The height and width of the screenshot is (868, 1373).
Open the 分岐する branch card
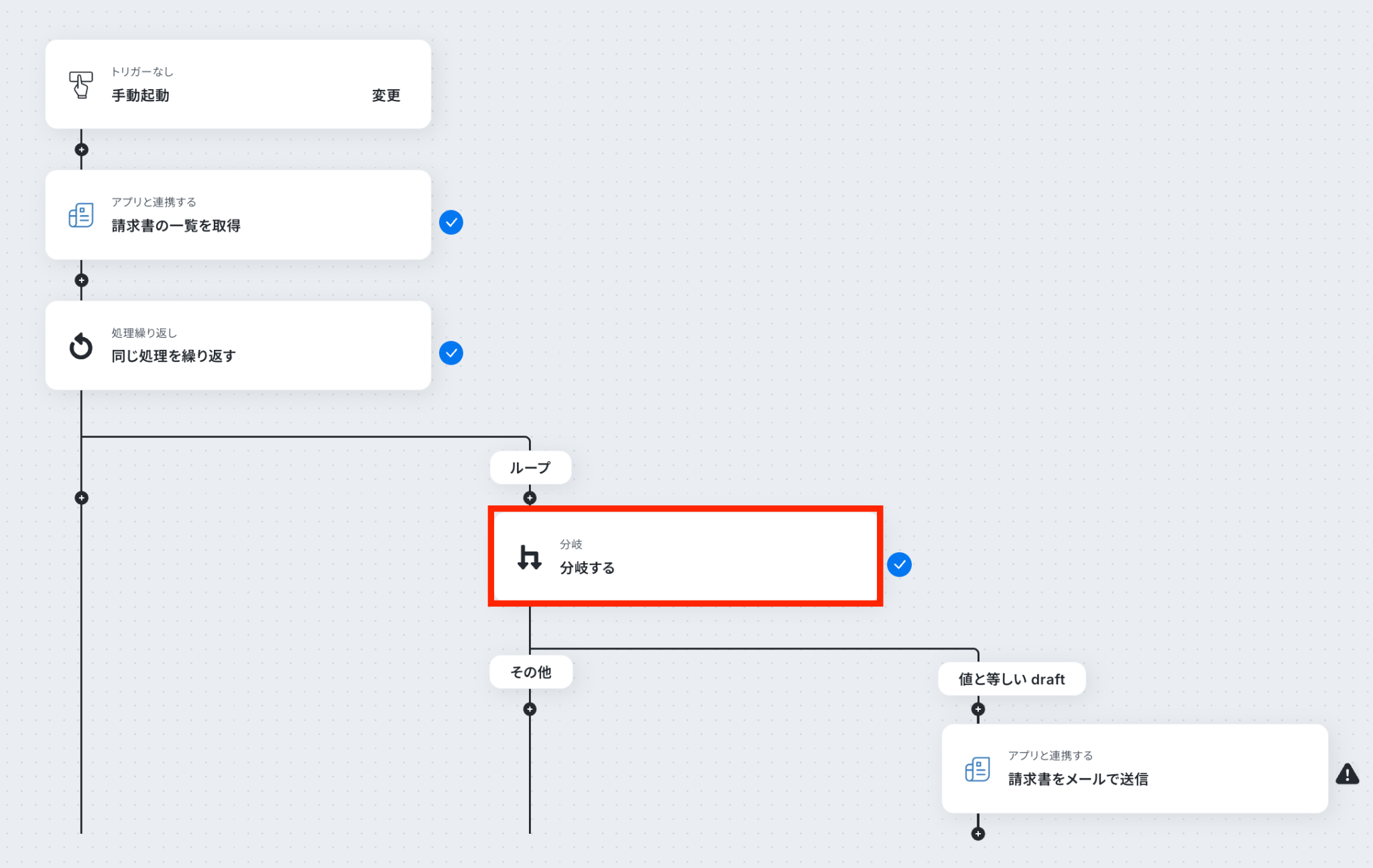coord(685,557)
